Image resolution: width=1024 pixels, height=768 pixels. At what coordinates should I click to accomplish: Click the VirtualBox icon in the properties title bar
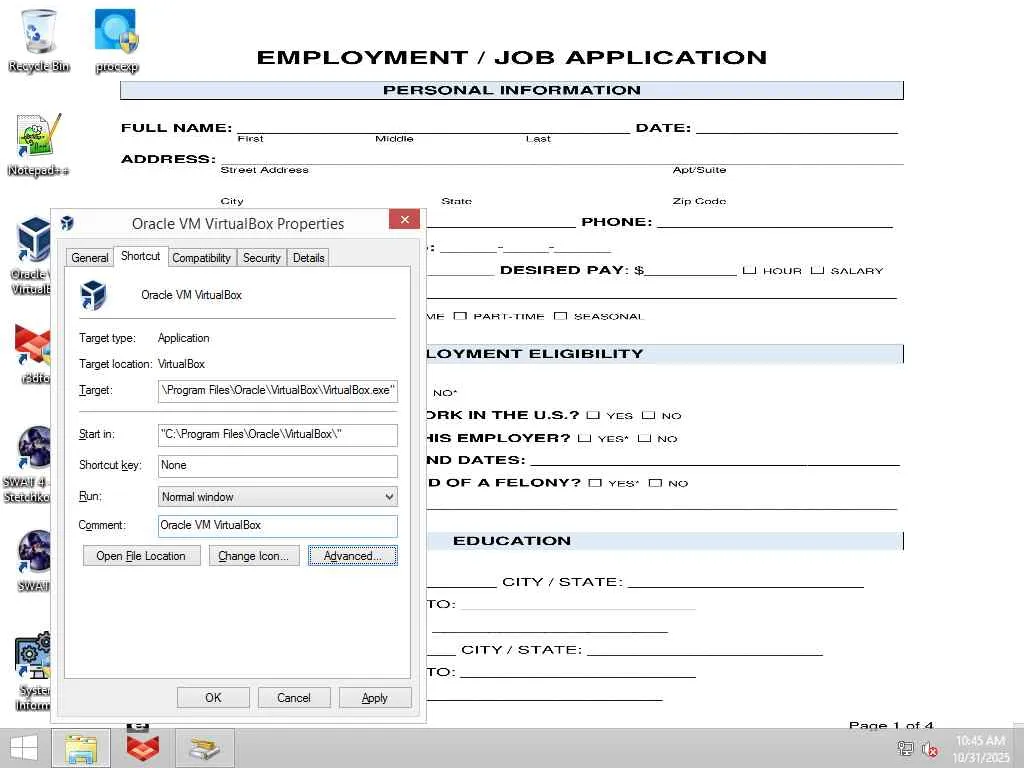click(67, 223)
